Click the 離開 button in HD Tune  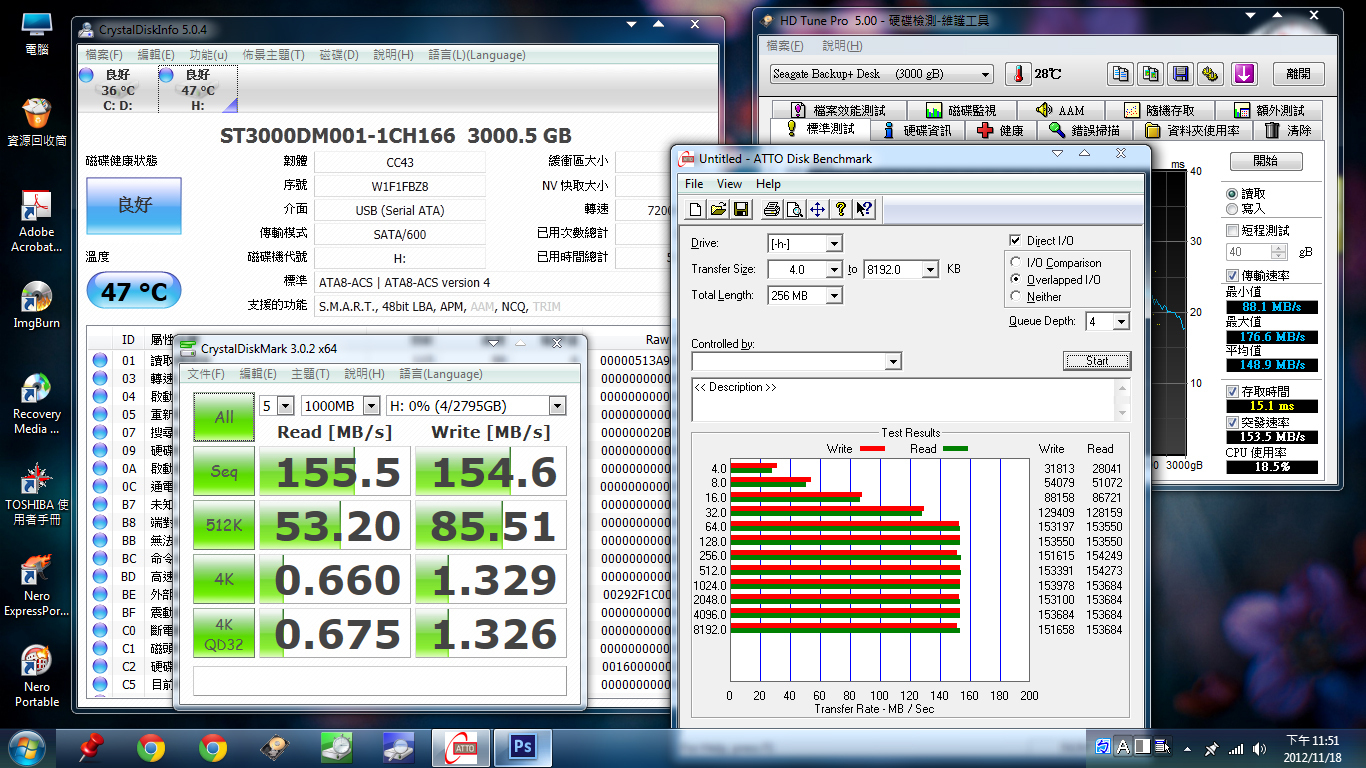click(x=1298, y=74)
